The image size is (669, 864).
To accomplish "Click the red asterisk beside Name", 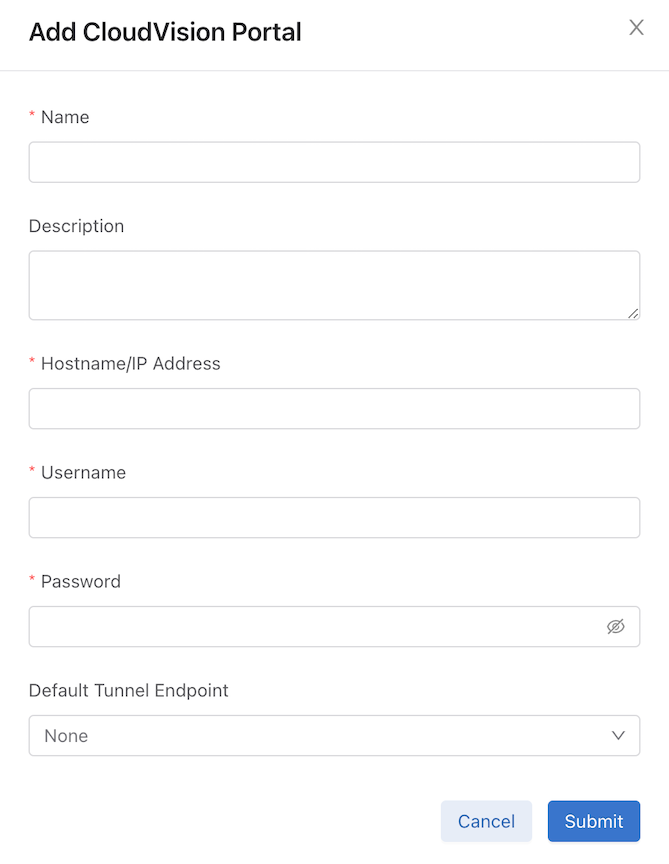I will coord(32,115).
